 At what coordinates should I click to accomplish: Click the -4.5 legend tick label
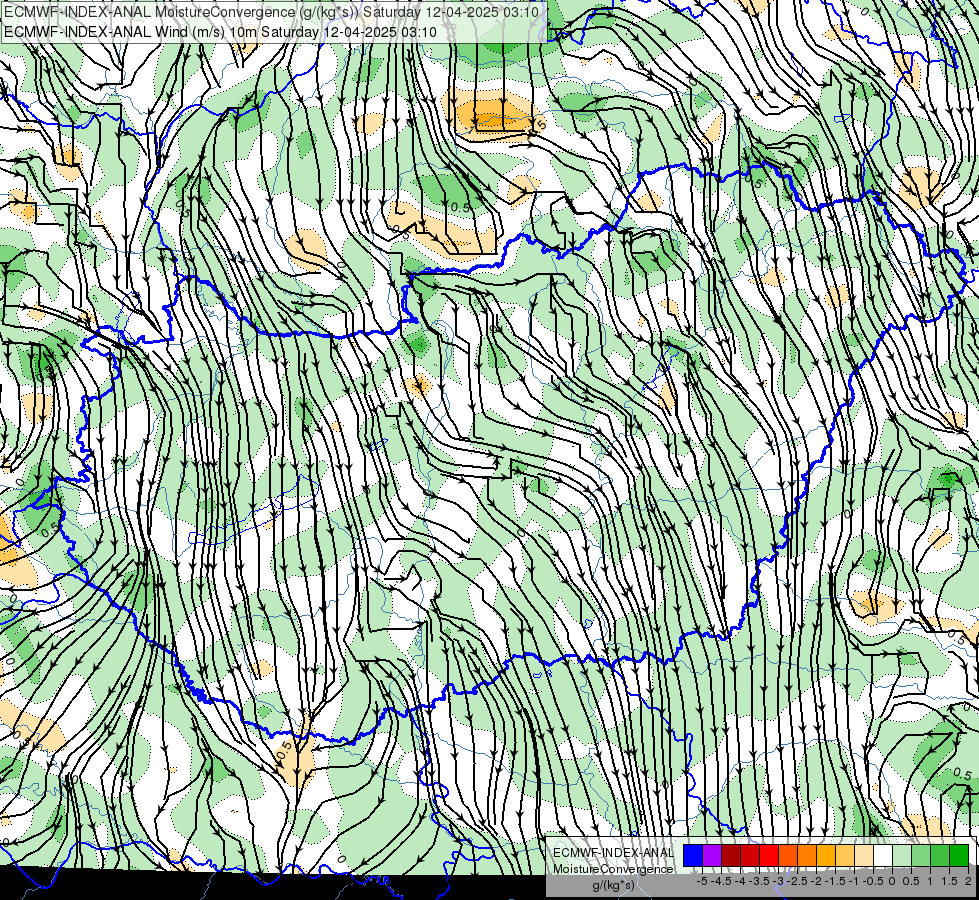coord(723,881)
